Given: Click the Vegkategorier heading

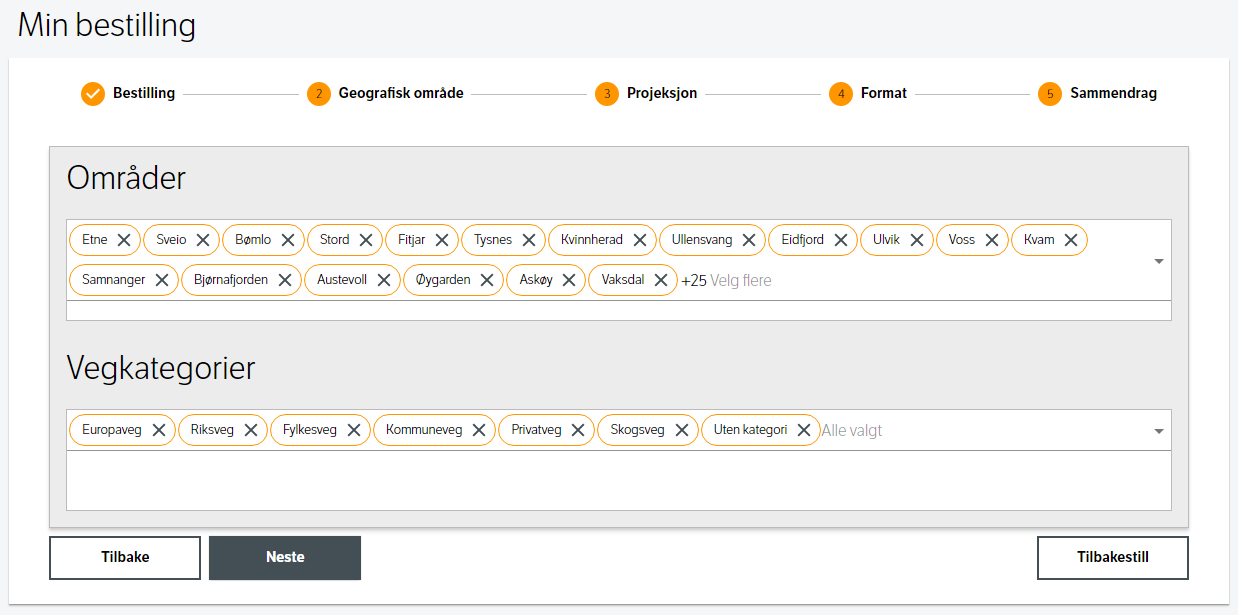Looking at the screenshot, I should click(161, 368).
